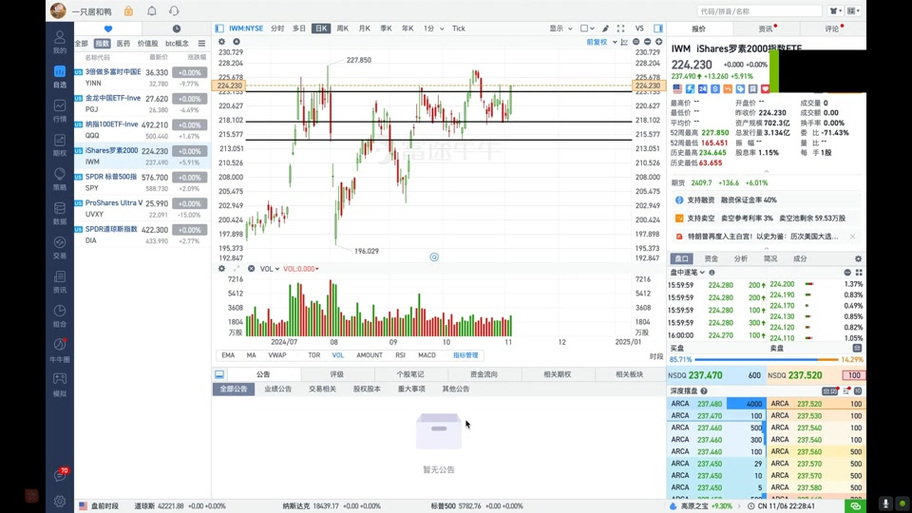Toggle the 时段 session display
This screenshot has height=513, width=912.
coord(656,356)
